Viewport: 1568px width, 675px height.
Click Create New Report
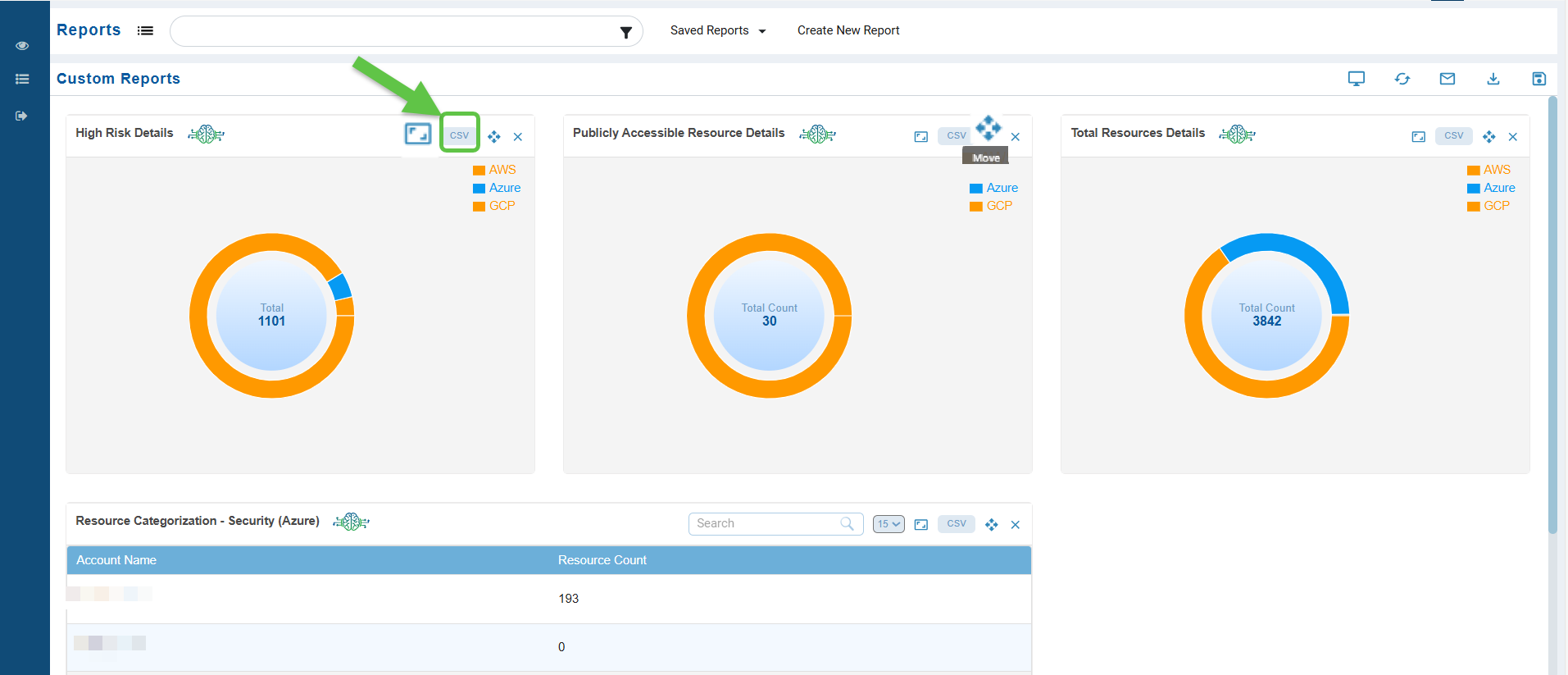pos(848,30)
